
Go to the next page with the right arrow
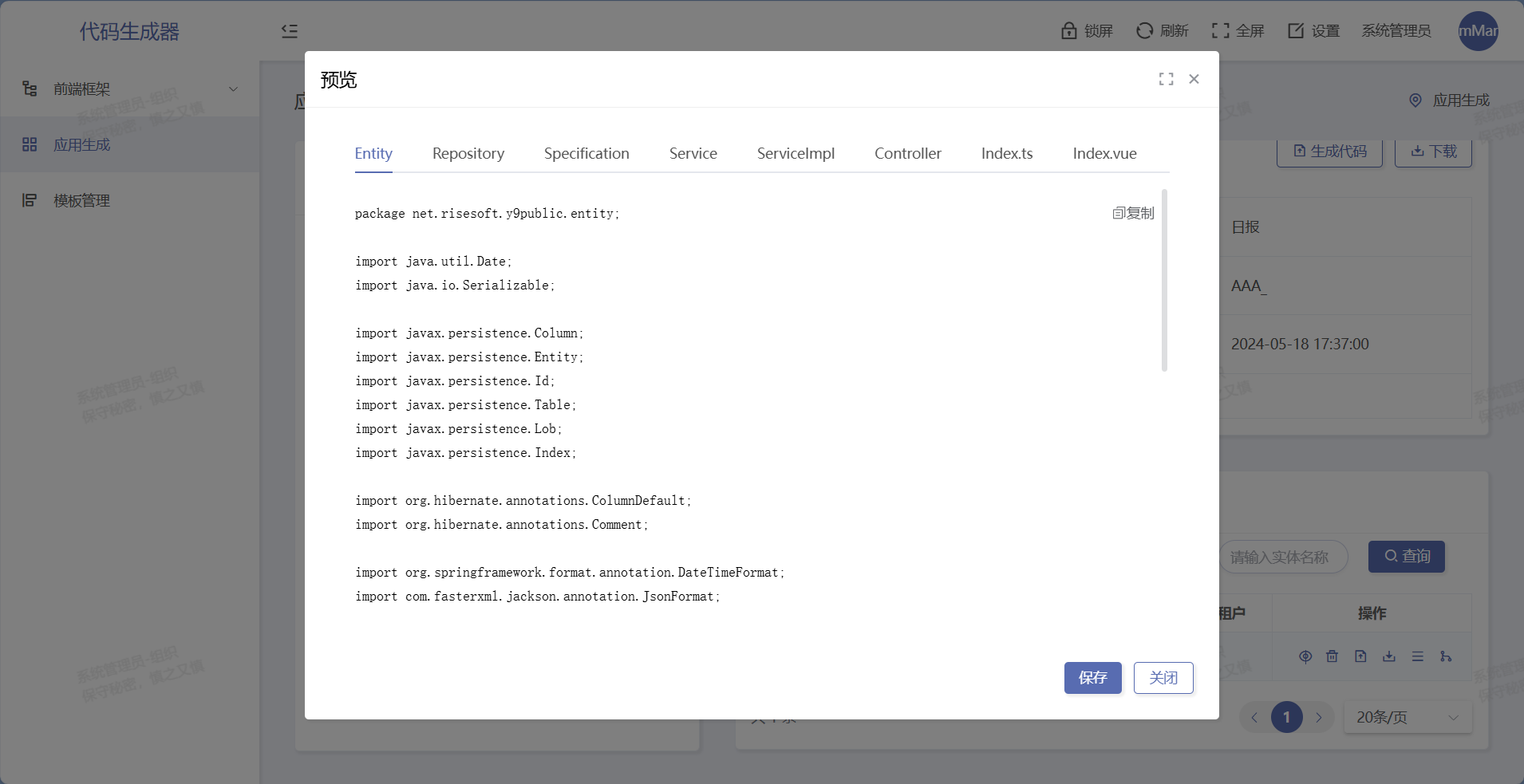pyautogui.click(x=1319, y=717)
